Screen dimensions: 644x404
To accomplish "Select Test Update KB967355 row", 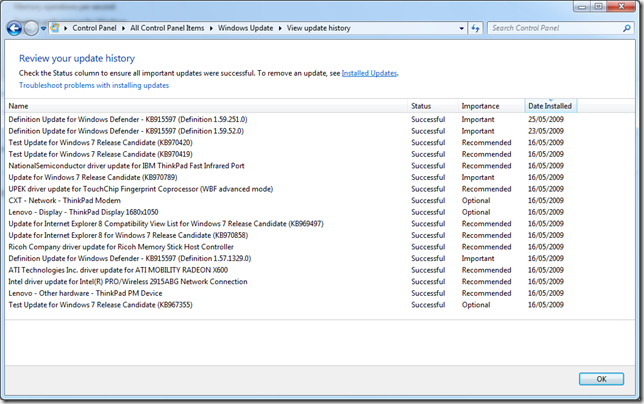I will click(x=320, y=305).
